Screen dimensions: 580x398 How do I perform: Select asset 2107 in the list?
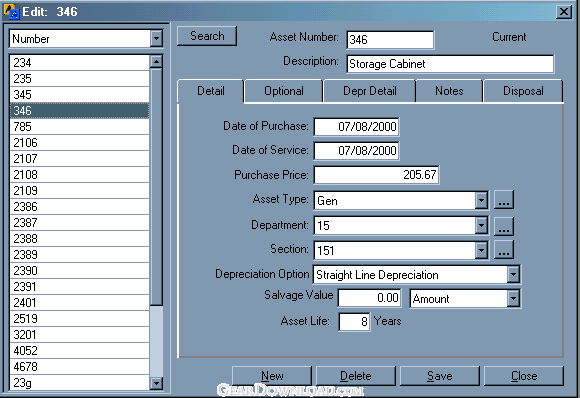79,158
